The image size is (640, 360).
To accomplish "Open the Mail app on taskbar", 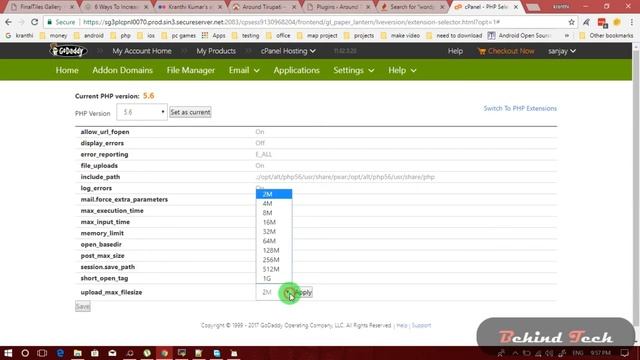I will (x=112, y=353).
